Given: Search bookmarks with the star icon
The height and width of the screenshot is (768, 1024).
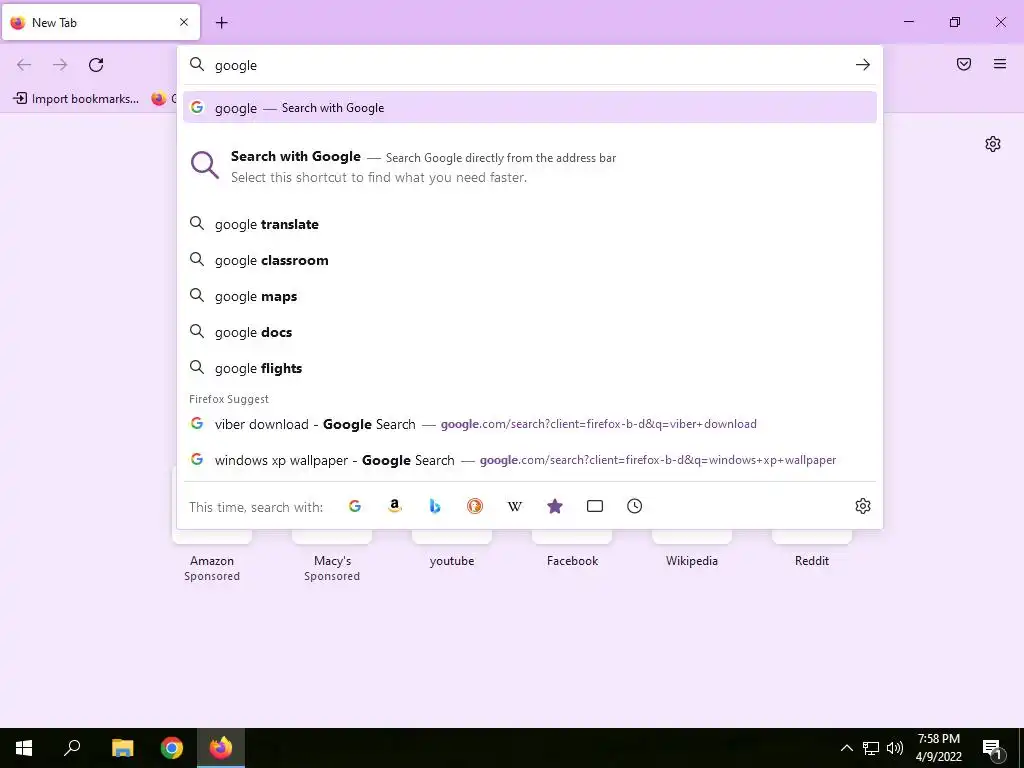Looking at the screenshot, I should pyautogui.click(x=554, y=506).
